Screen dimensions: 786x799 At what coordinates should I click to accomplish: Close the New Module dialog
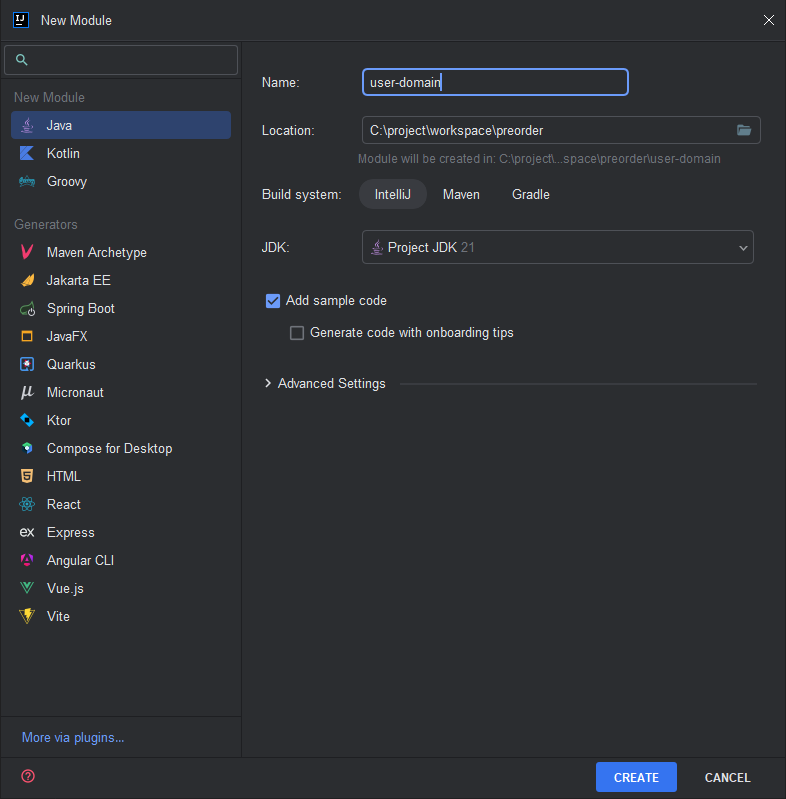(769, 20)
